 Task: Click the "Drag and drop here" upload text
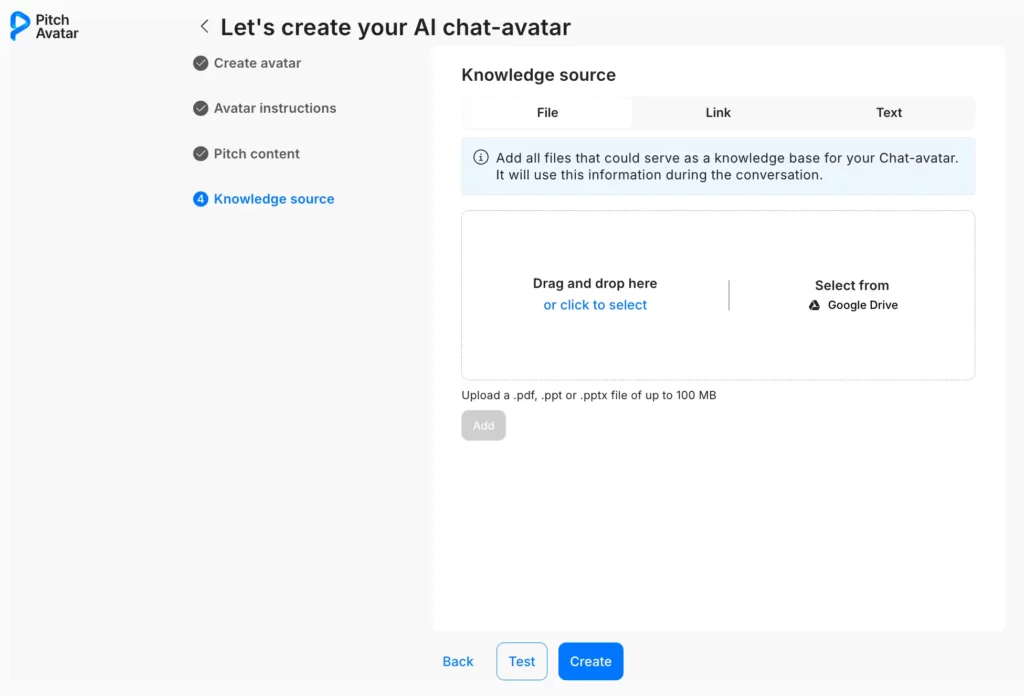[x=595, y=284]
